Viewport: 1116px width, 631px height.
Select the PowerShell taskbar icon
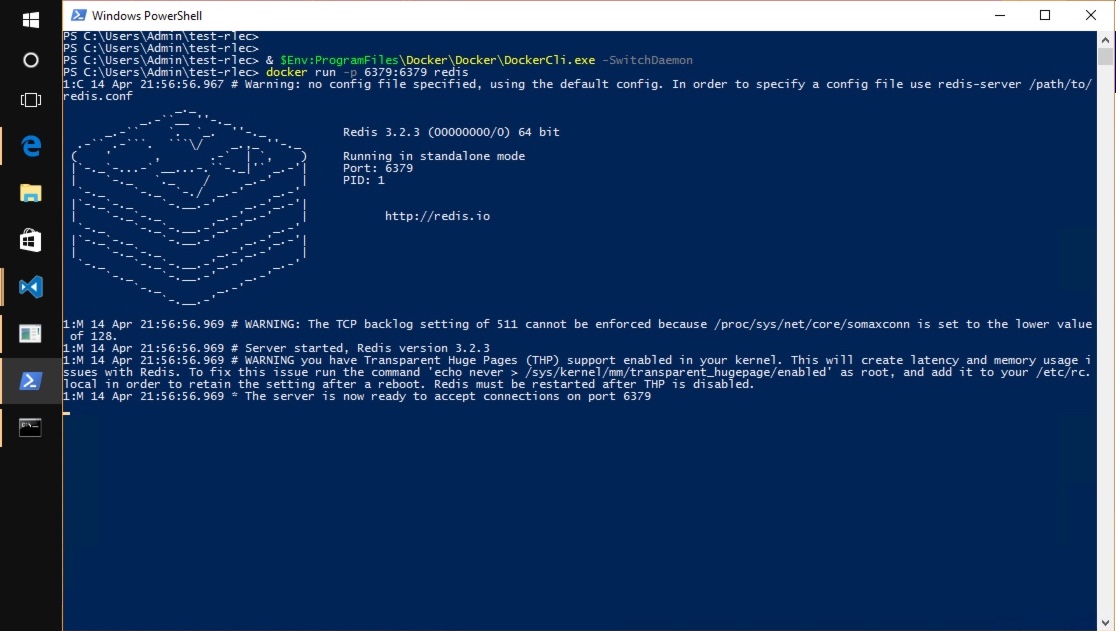pyautogui.click(x=31, y=381)
